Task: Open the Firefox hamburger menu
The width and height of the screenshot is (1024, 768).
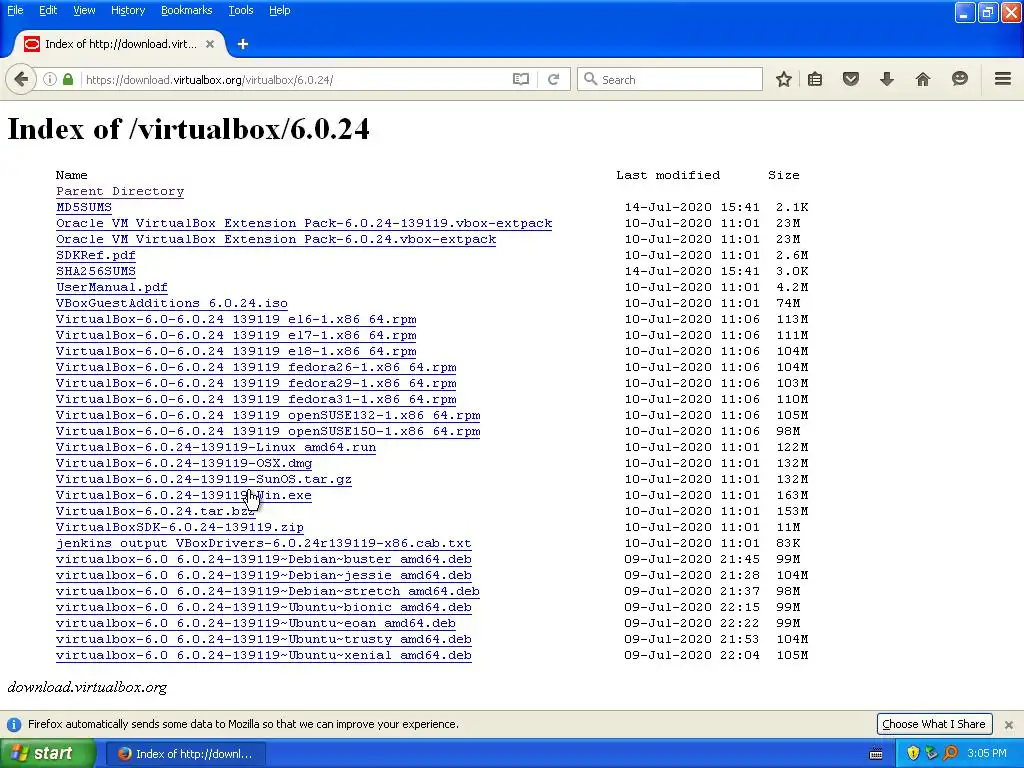Action: coord(1003,79)
